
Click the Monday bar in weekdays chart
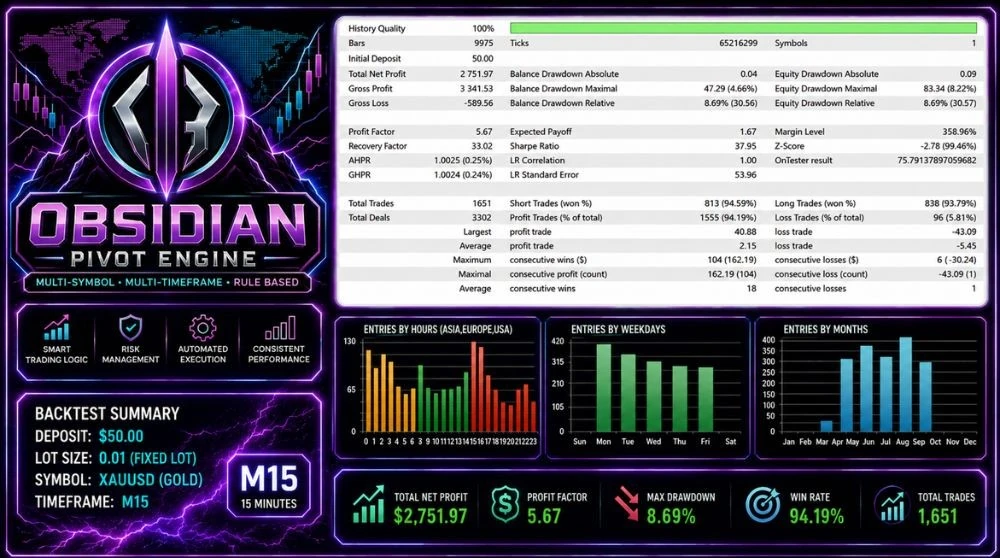point(603,388)
